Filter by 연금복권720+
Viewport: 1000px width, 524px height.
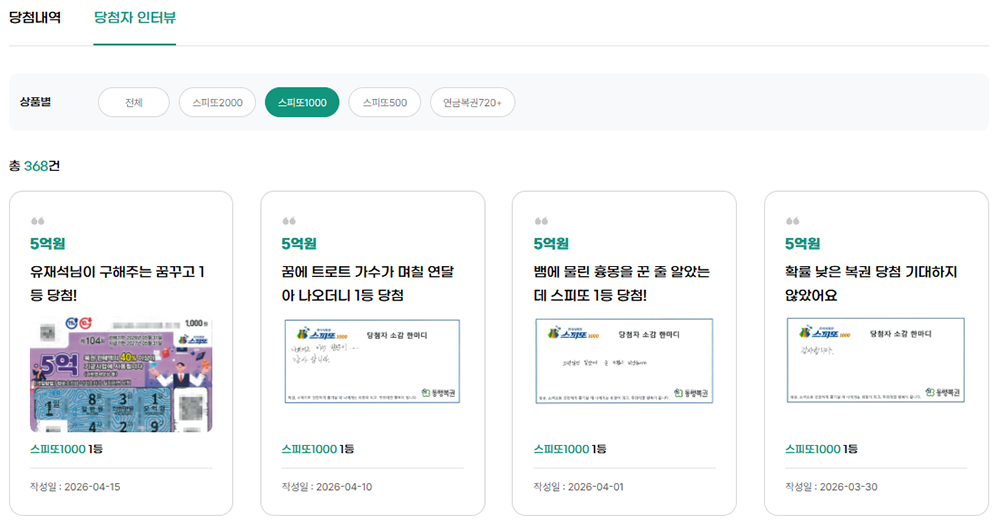(x=473, y=102)
